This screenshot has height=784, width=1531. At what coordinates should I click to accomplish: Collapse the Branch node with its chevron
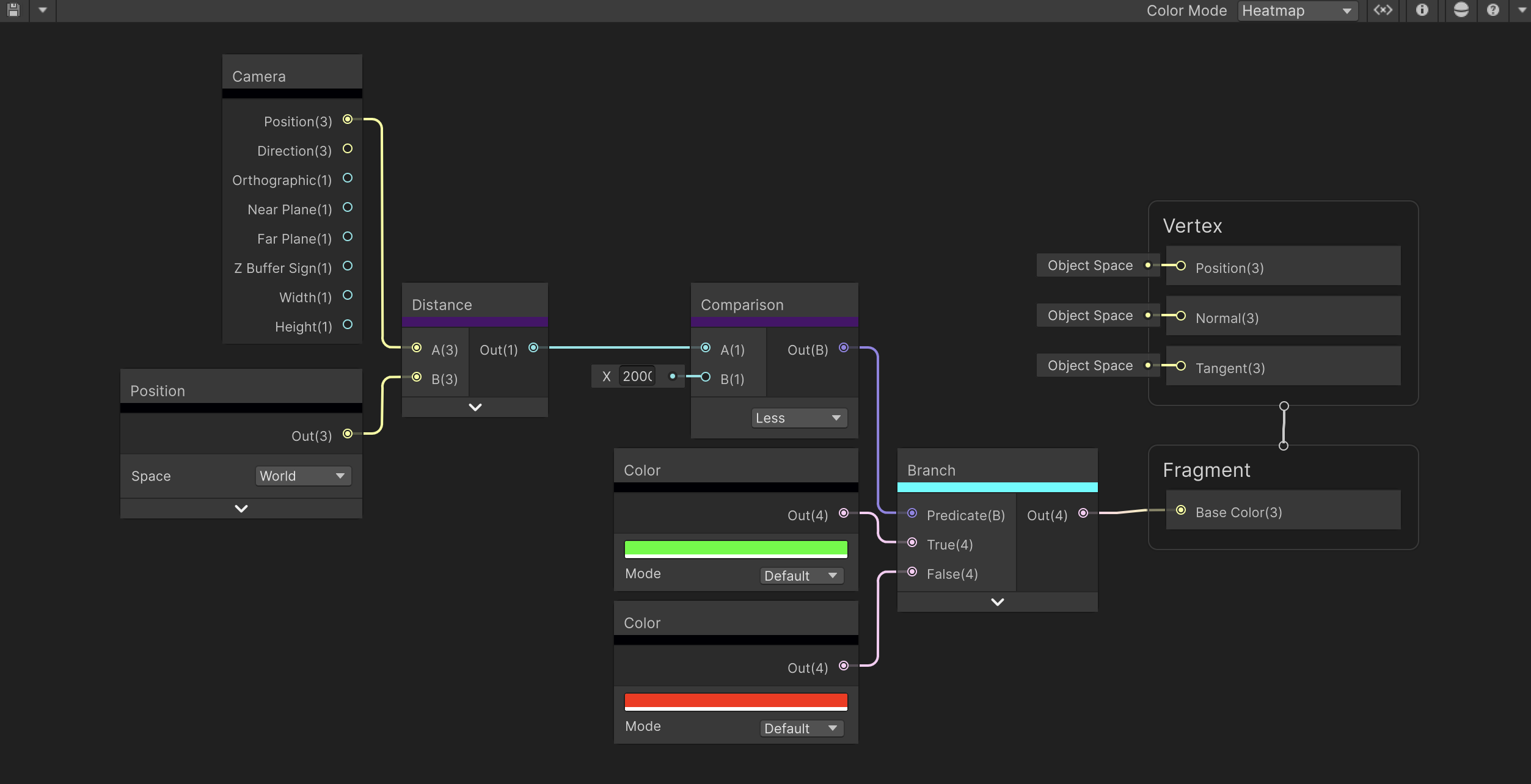tap(997, 602)
